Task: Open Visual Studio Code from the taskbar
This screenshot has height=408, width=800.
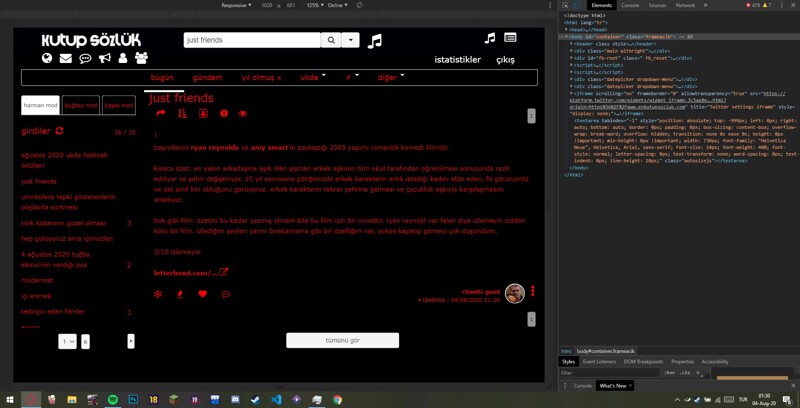Action: (277, 399)
